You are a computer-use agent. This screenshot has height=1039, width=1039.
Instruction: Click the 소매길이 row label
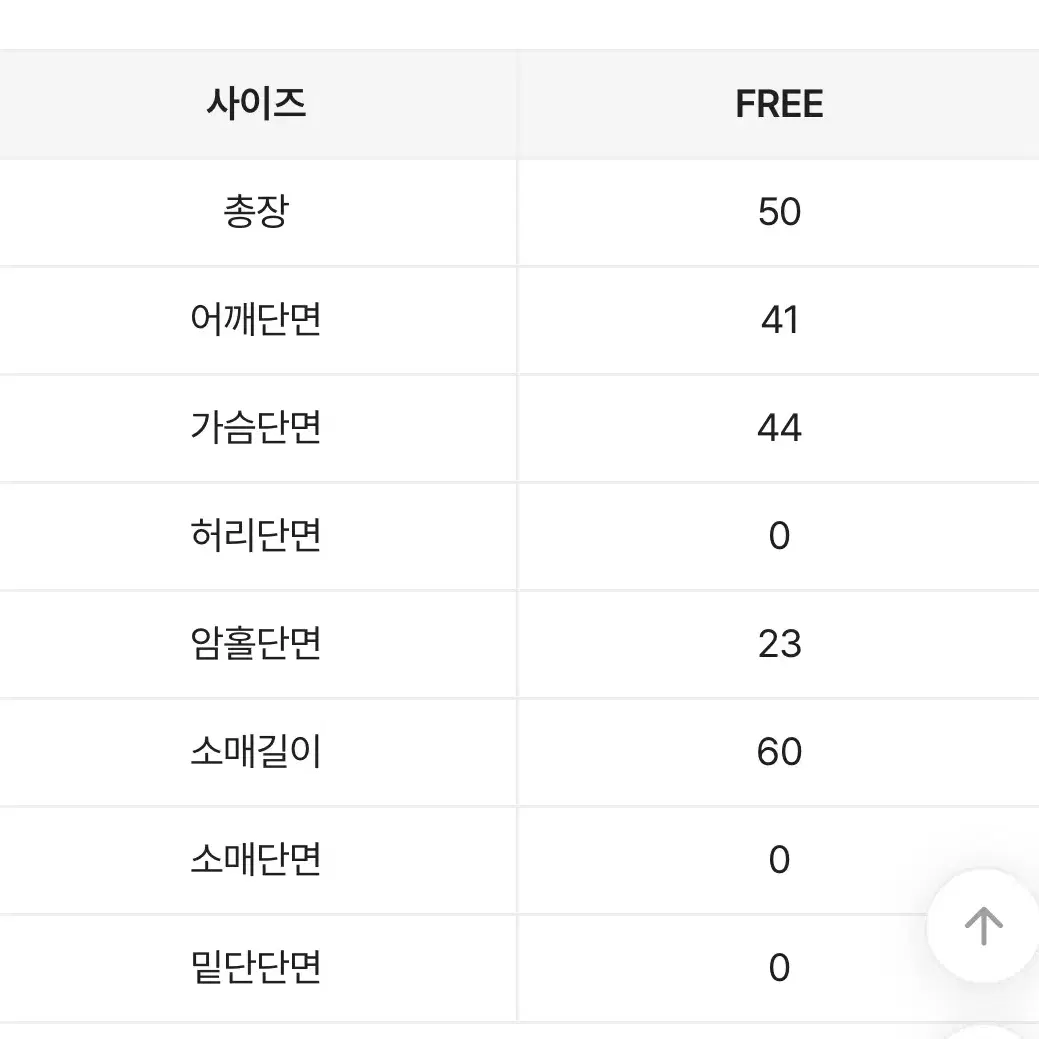tap(256, 751)
